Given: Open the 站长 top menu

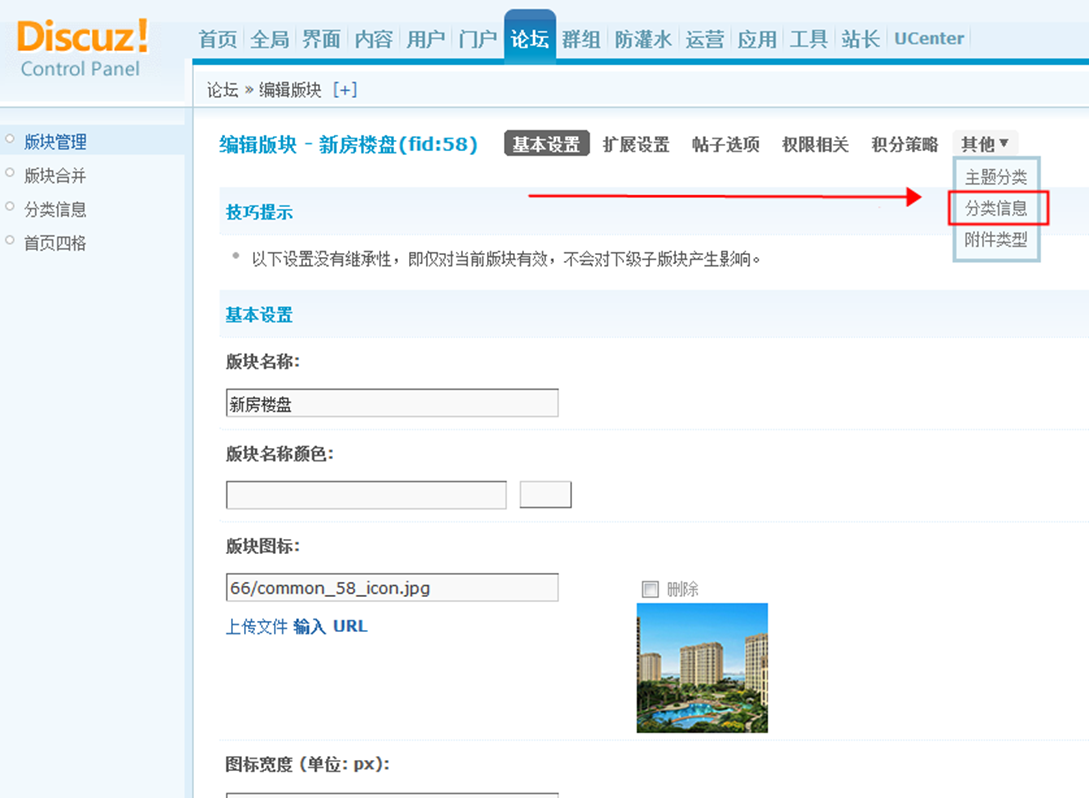Looking at the screenshot, I should tap(861, 40).
